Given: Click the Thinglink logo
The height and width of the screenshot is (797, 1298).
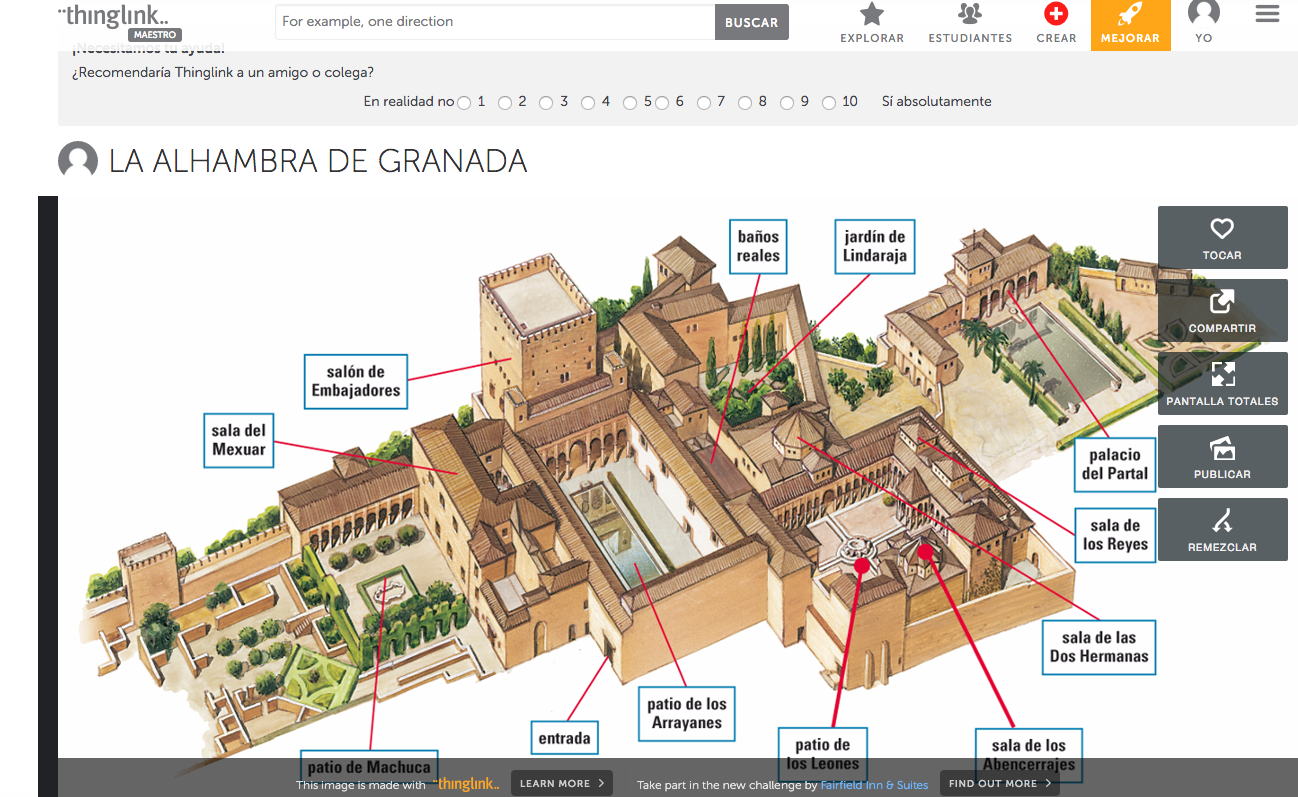Looking at the screenshot, I should point(113,16).
